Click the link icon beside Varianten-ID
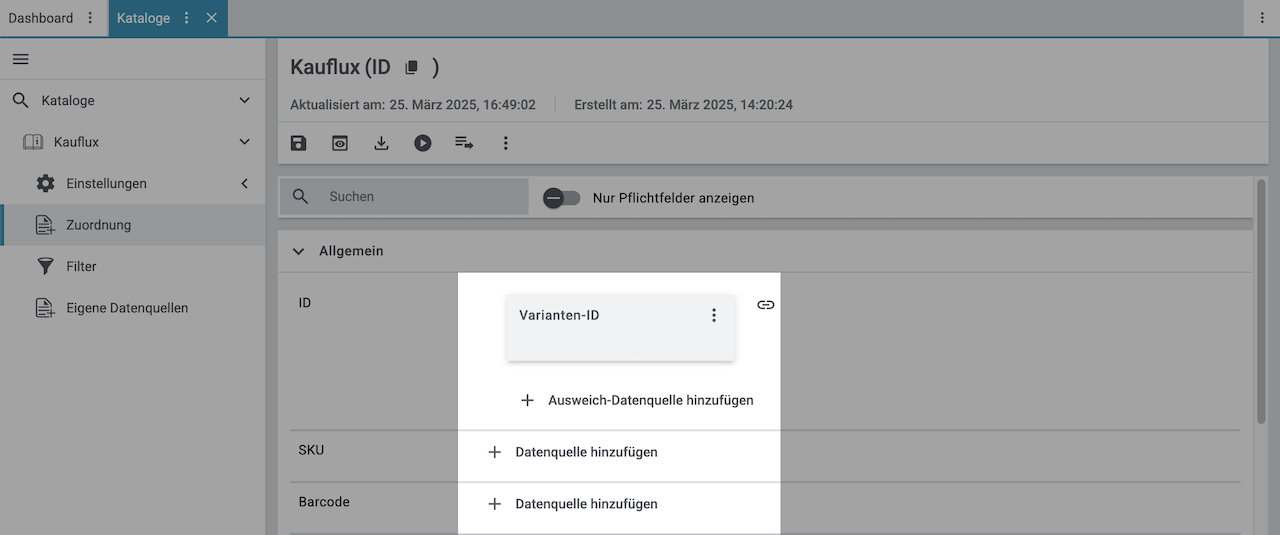The image size is (1280, 535). click(765, 305)
